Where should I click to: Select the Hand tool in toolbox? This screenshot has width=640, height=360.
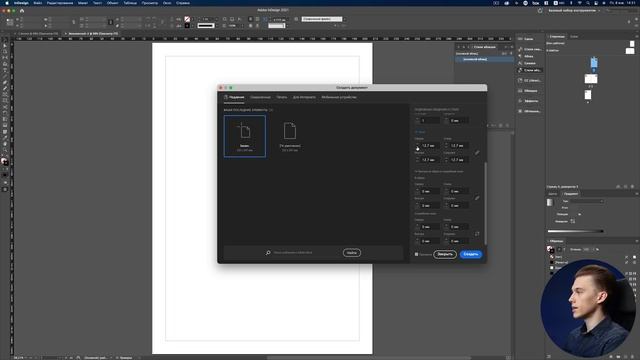tap(5, 144)
